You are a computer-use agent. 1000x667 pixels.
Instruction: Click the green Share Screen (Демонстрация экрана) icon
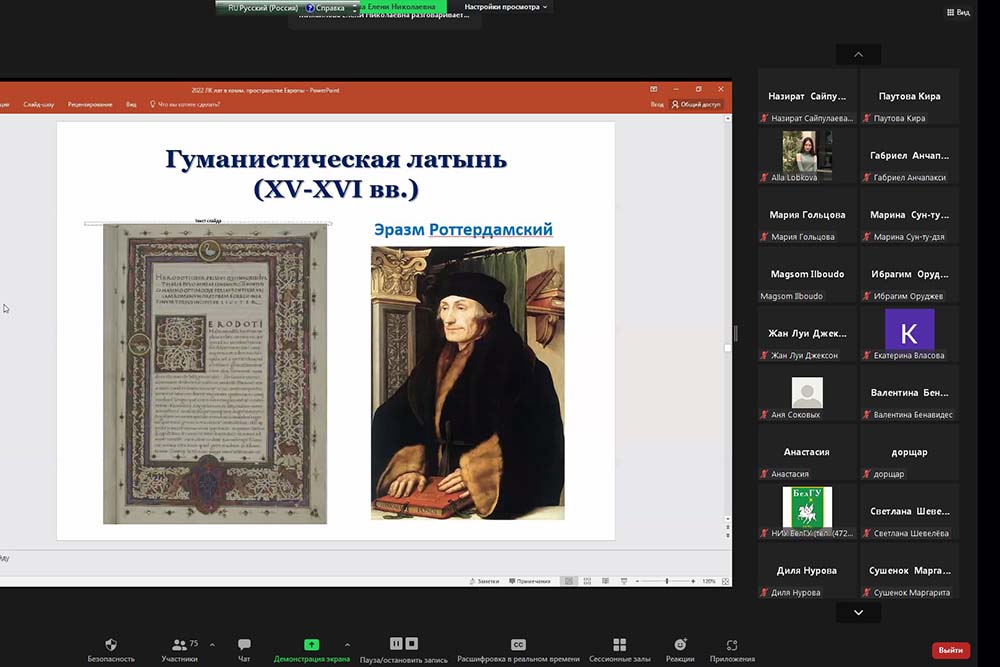click(311, 645)
